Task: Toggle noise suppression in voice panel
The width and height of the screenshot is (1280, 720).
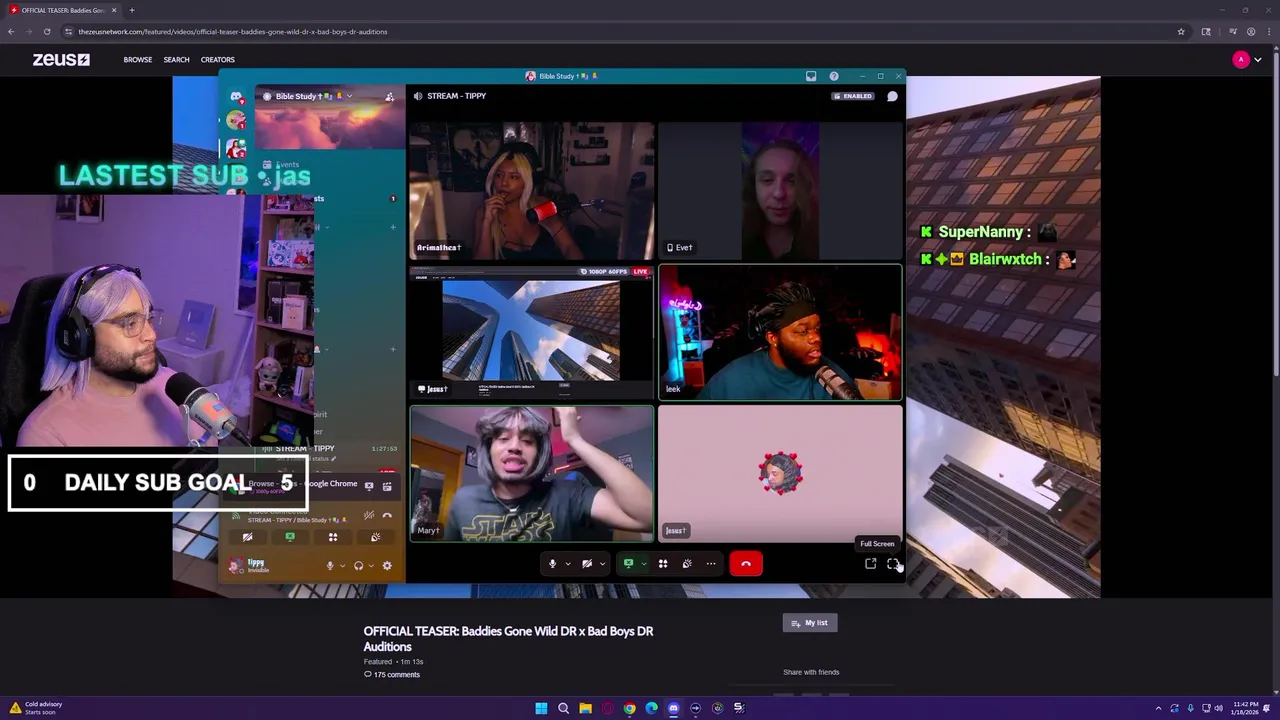Action: 369,515
